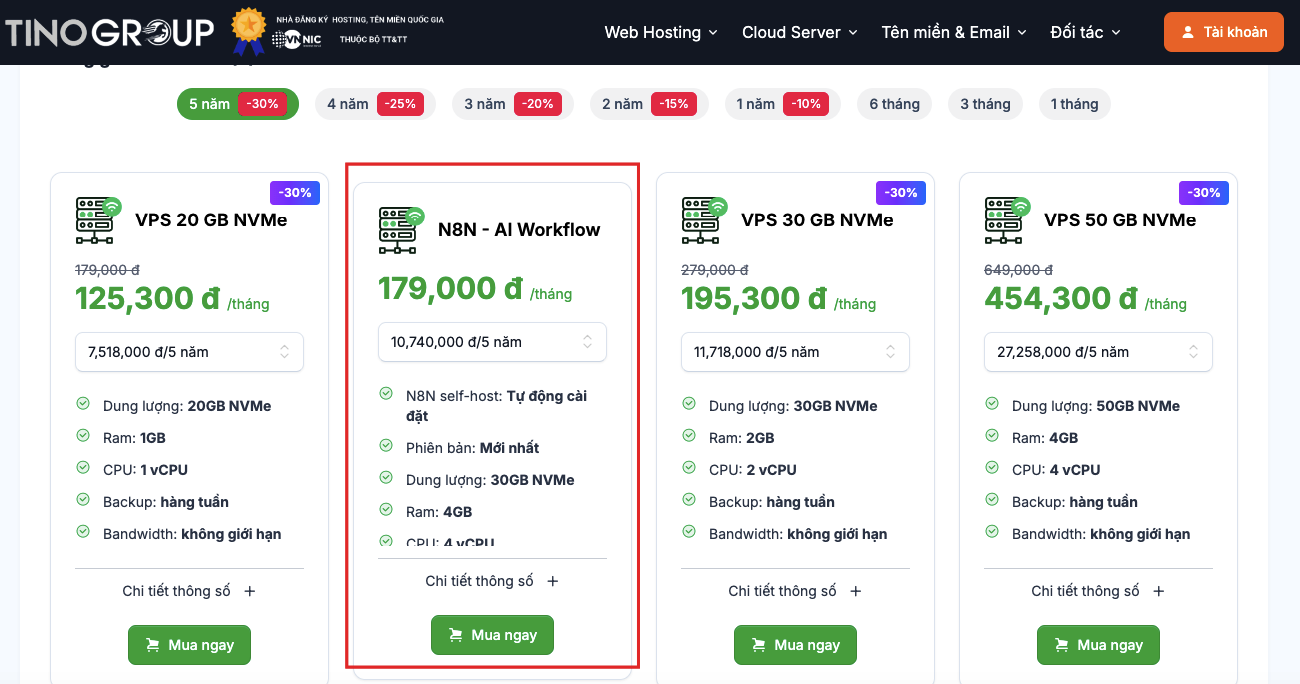Viewport: 1300px width, 684px height.
Task: Click the check icon beside Ram: 1GB
Action: coord(83,436)
